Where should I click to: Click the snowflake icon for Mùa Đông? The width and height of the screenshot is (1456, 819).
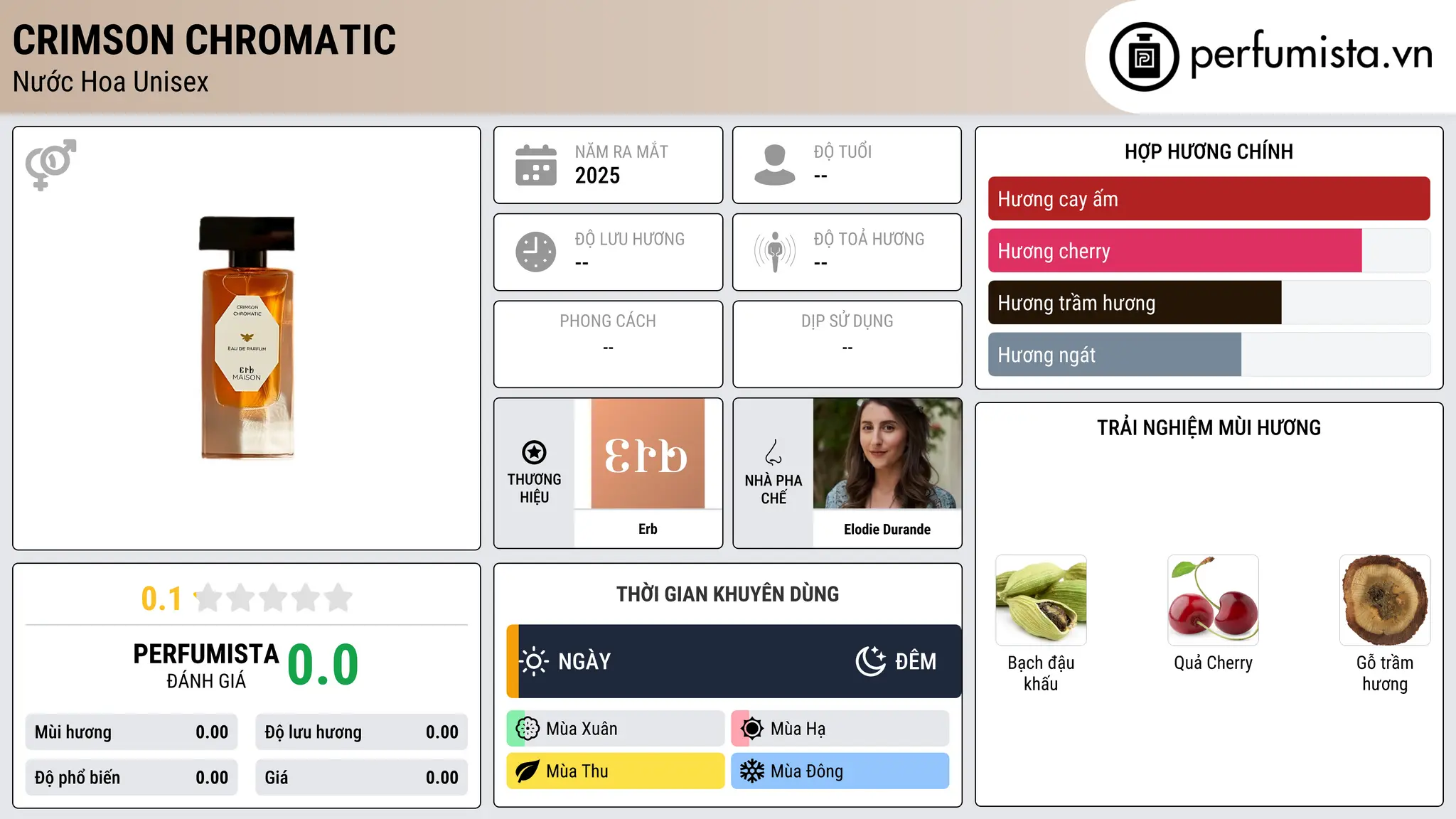pyautogui.click(x=752, y=771)
